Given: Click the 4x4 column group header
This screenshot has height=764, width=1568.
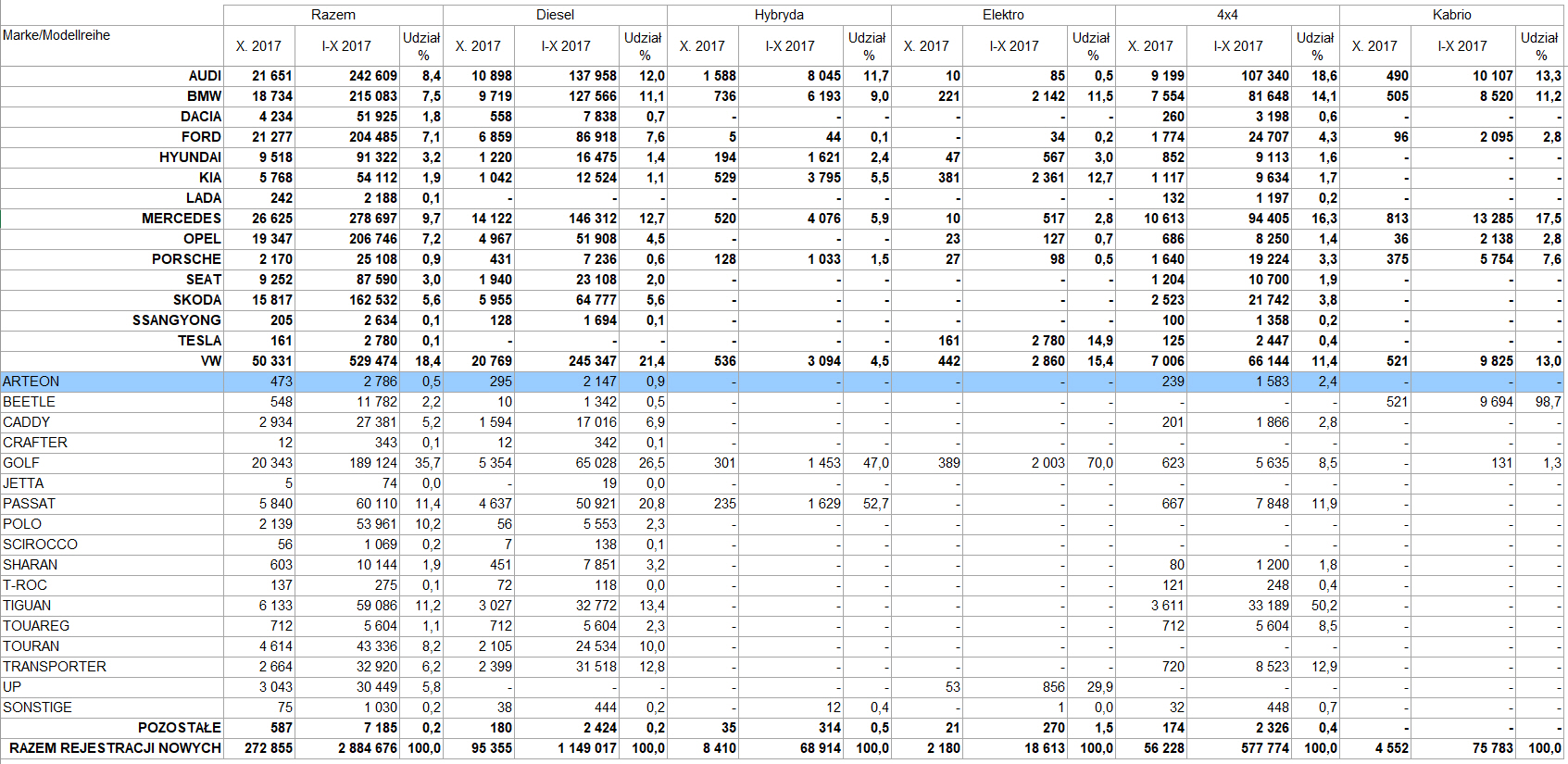Looking at the screenshot, I should click(1227, 15).
